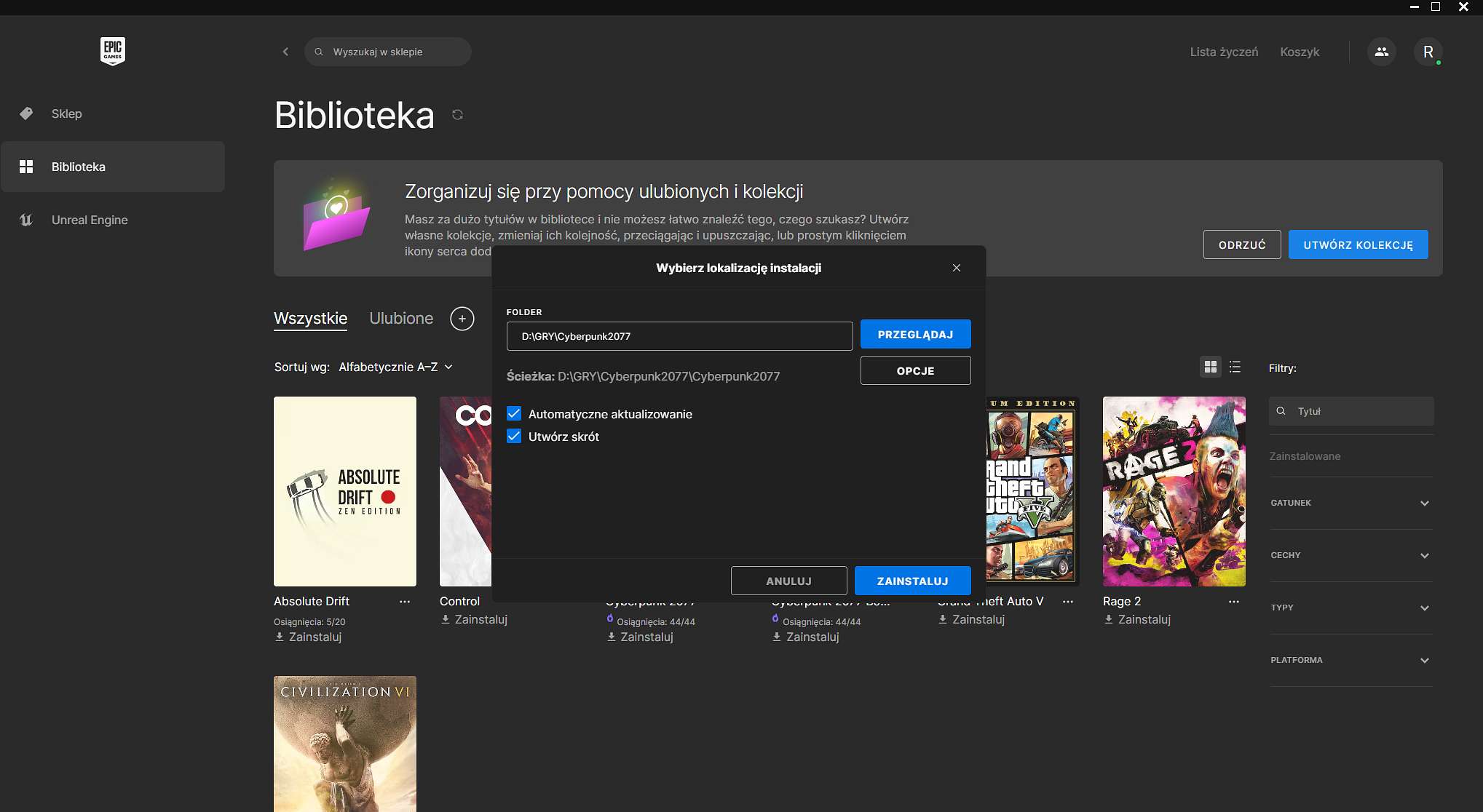
Task: Open Absolute Drift options menu dots
Action: [x=405, y=602]
